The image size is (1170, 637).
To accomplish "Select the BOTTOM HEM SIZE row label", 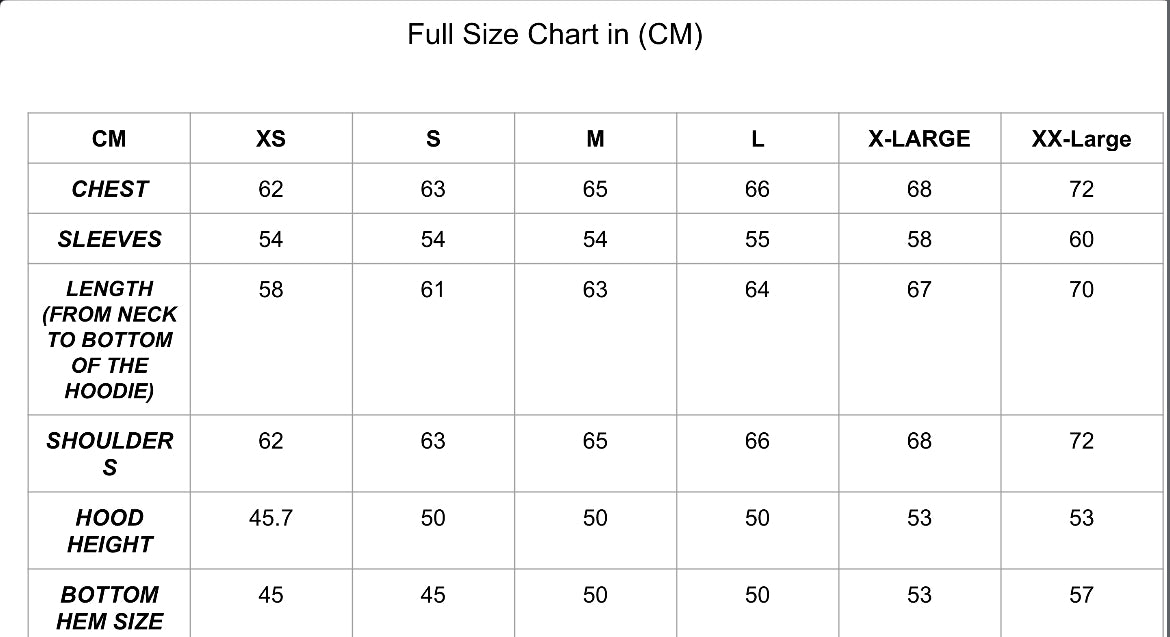I will [109, 607].
